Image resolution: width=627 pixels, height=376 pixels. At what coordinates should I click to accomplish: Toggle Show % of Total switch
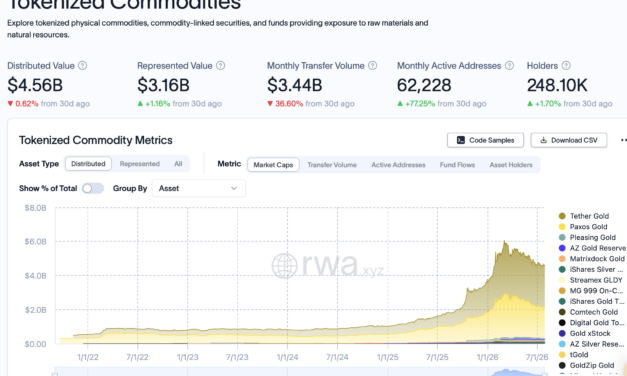pos(93,188)
